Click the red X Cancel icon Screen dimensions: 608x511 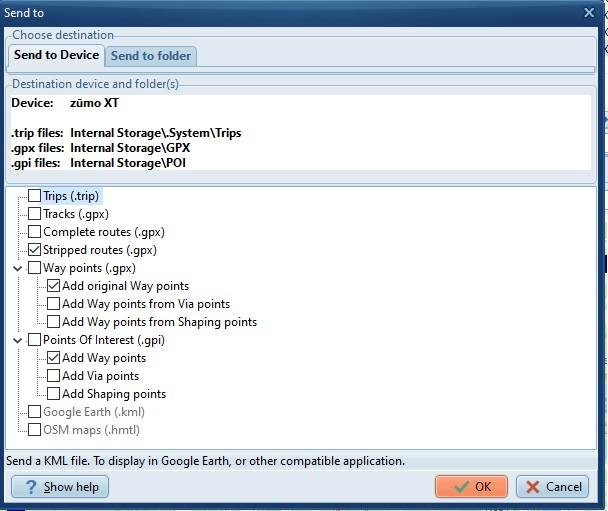[x=532, y=487]
